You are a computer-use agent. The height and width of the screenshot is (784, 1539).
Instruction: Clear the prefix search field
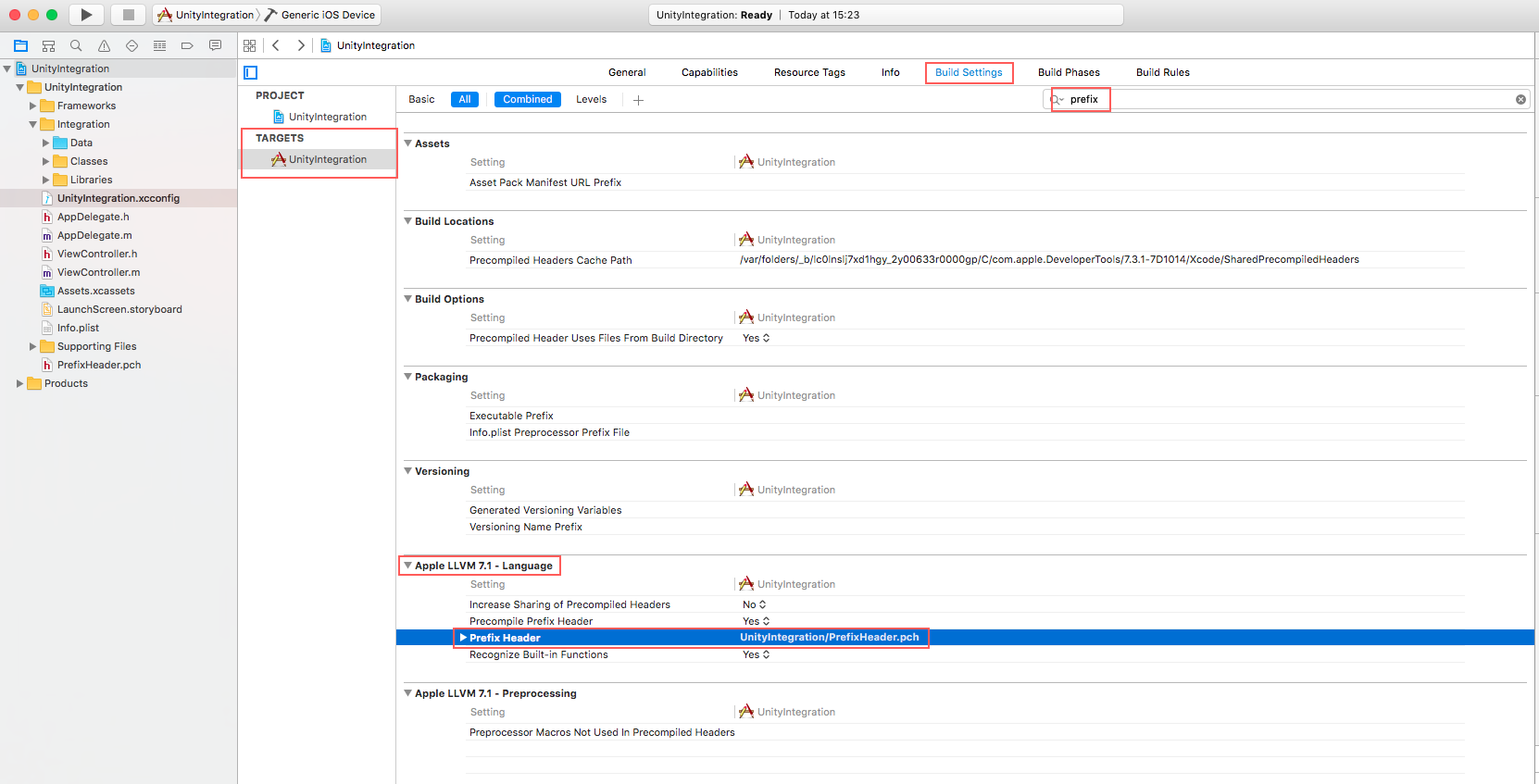1520,99
